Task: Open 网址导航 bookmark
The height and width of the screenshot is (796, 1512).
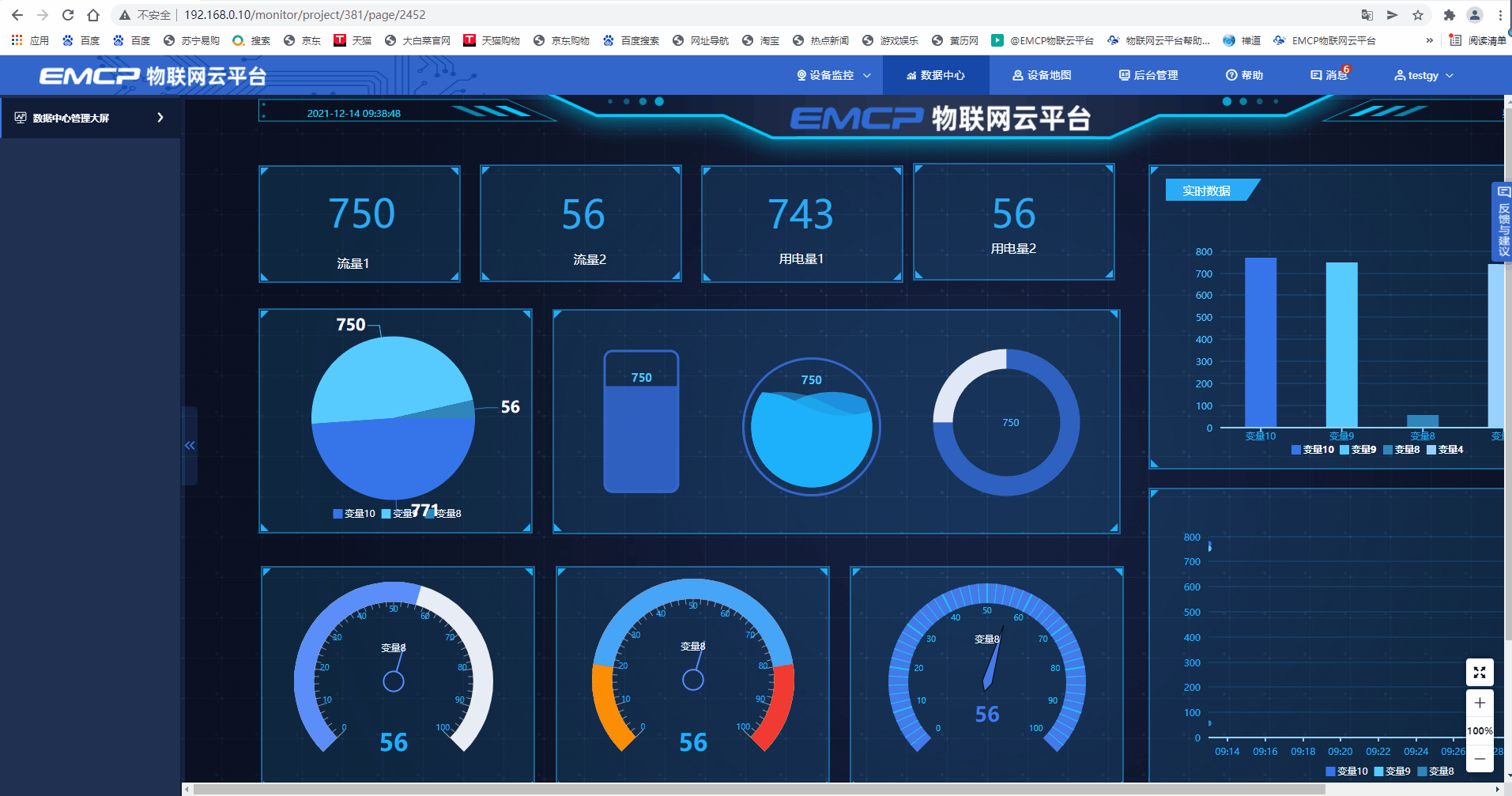Action: (x=700, y=40)
